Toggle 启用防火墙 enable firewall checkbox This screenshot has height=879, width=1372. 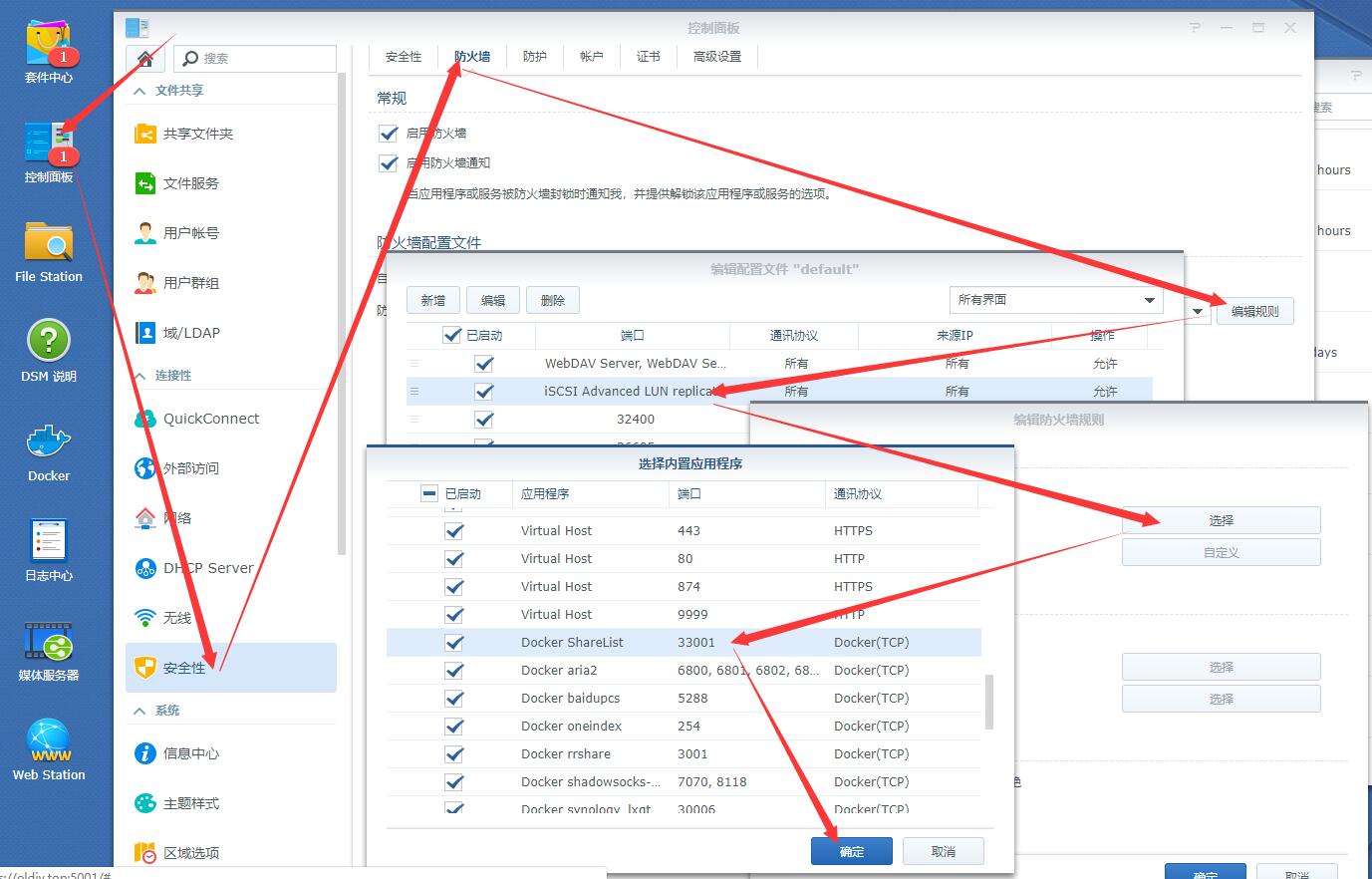[x=389, y=133]
